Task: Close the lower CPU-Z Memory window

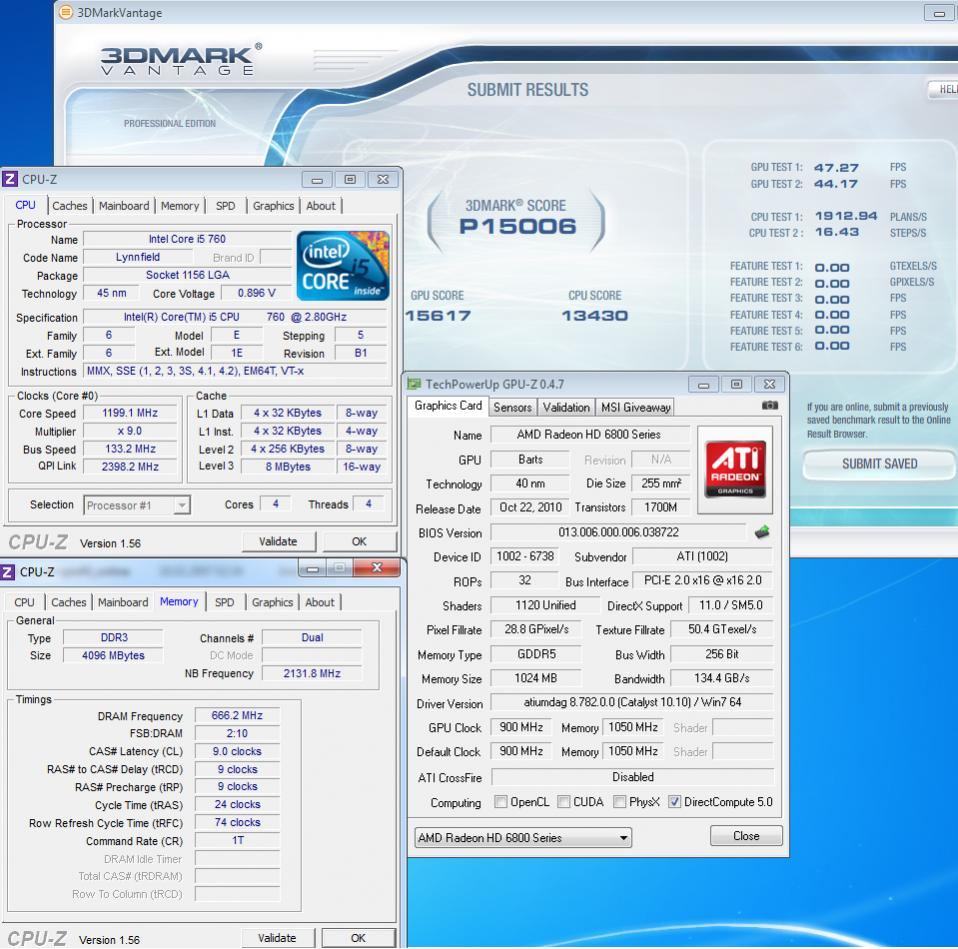Action: tap(376, 568)
